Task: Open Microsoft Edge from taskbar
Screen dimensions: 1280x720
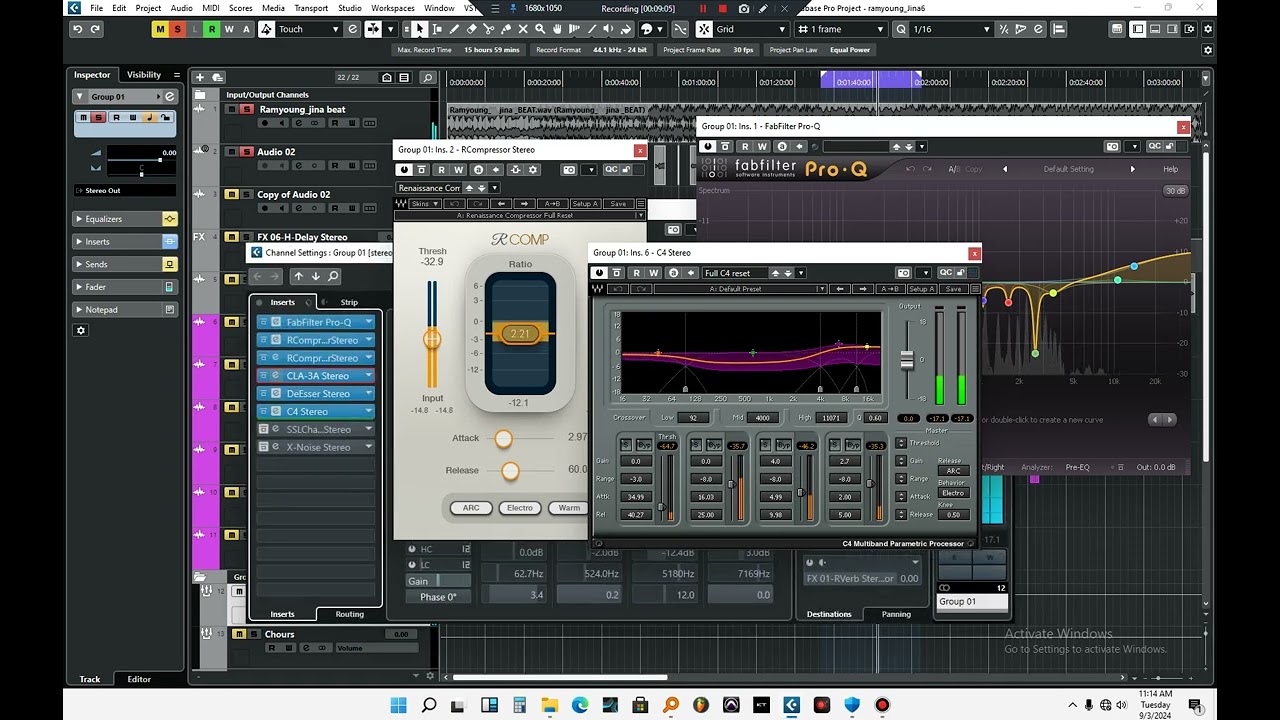Action: pos(580,705)
